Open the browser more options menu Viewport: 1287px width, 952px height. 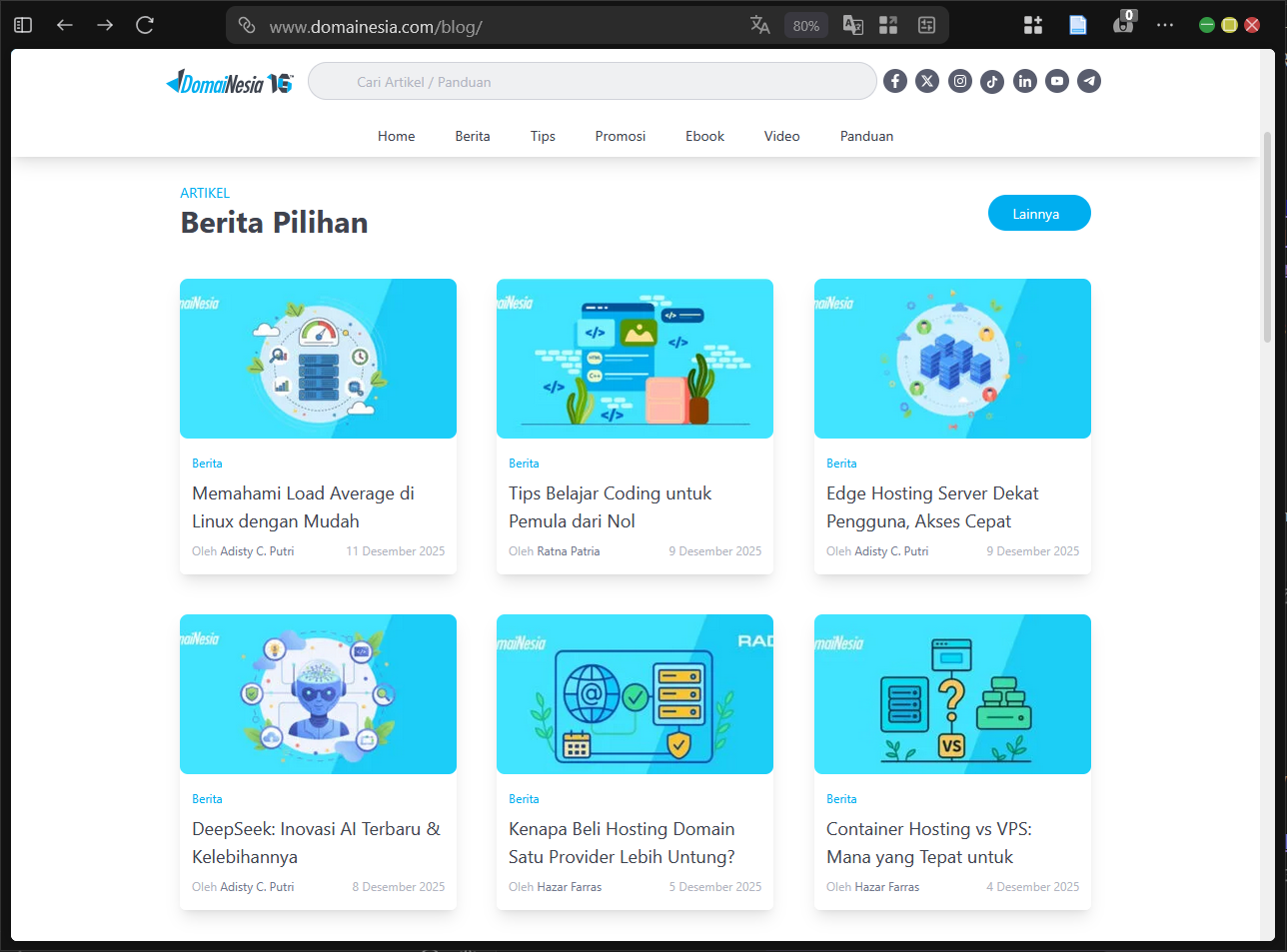(1165, 25)
